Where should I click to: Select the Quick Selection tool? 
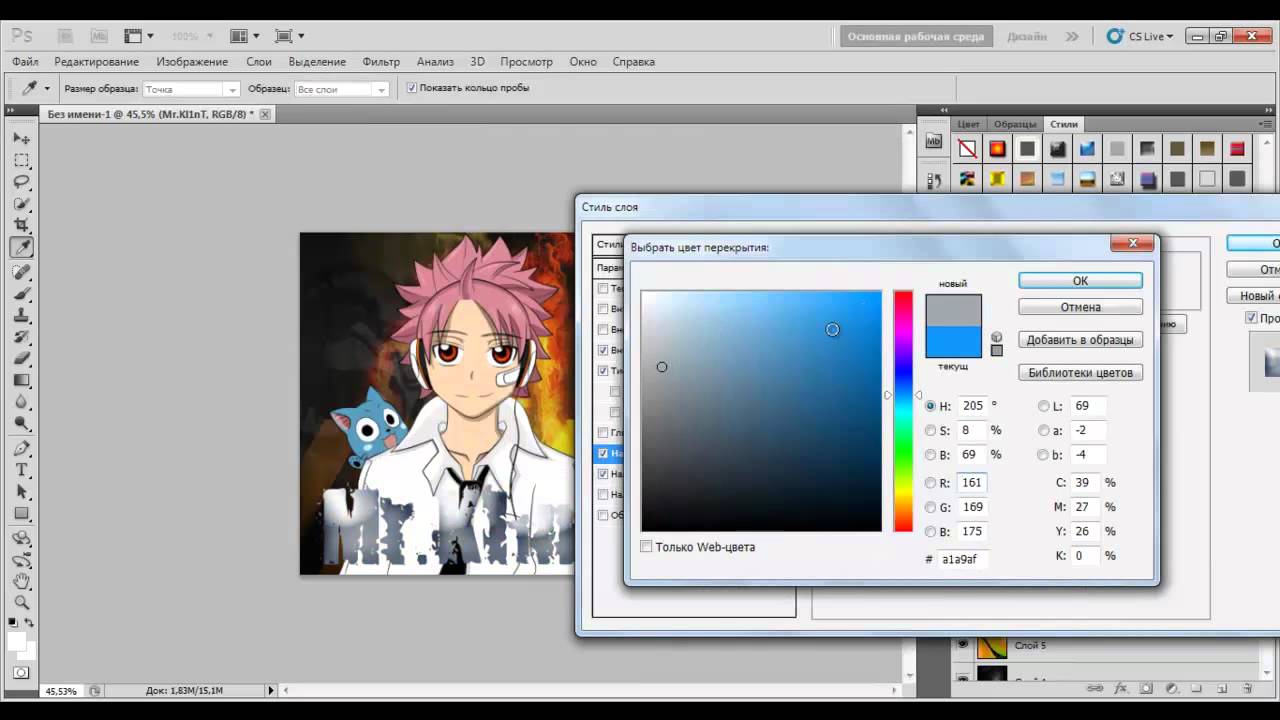coord(21,204)
